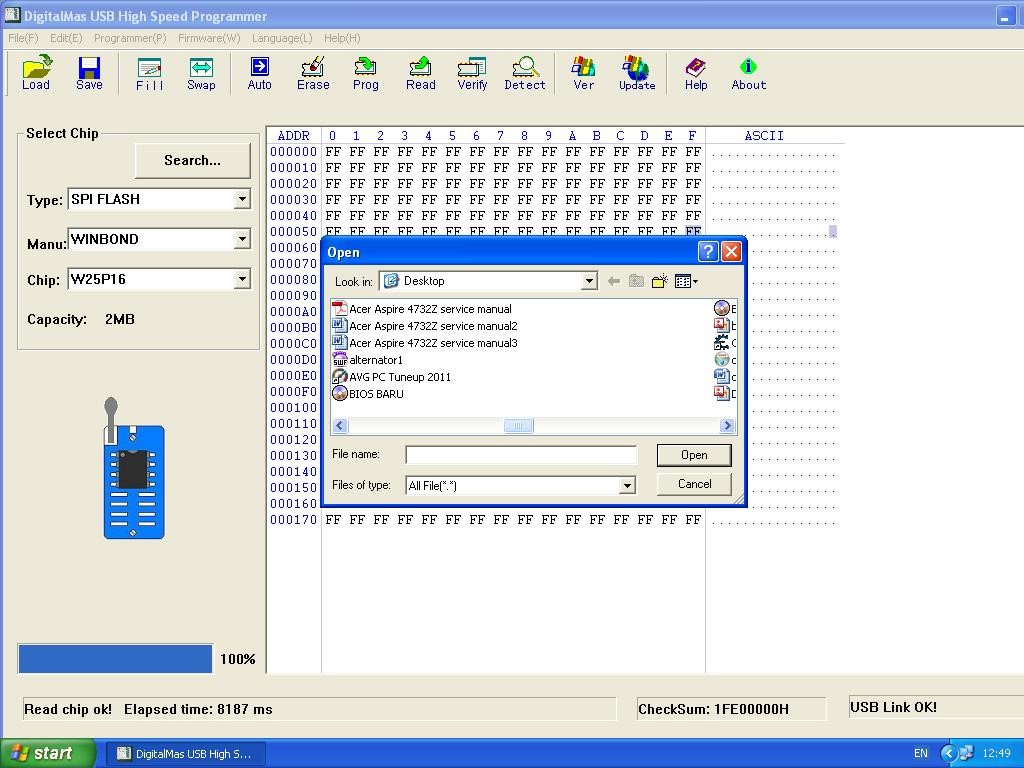The height and width of the screenshot is (768, 1024).
Task: Open the Help(H) menu
Action: pyautogui.click(x=342, y=38)
